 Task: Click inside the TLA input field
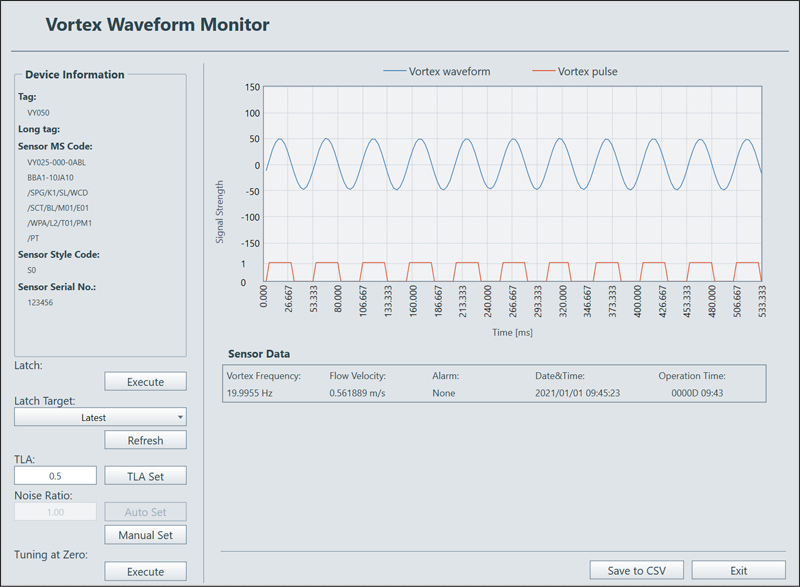(x=55, y=476)
